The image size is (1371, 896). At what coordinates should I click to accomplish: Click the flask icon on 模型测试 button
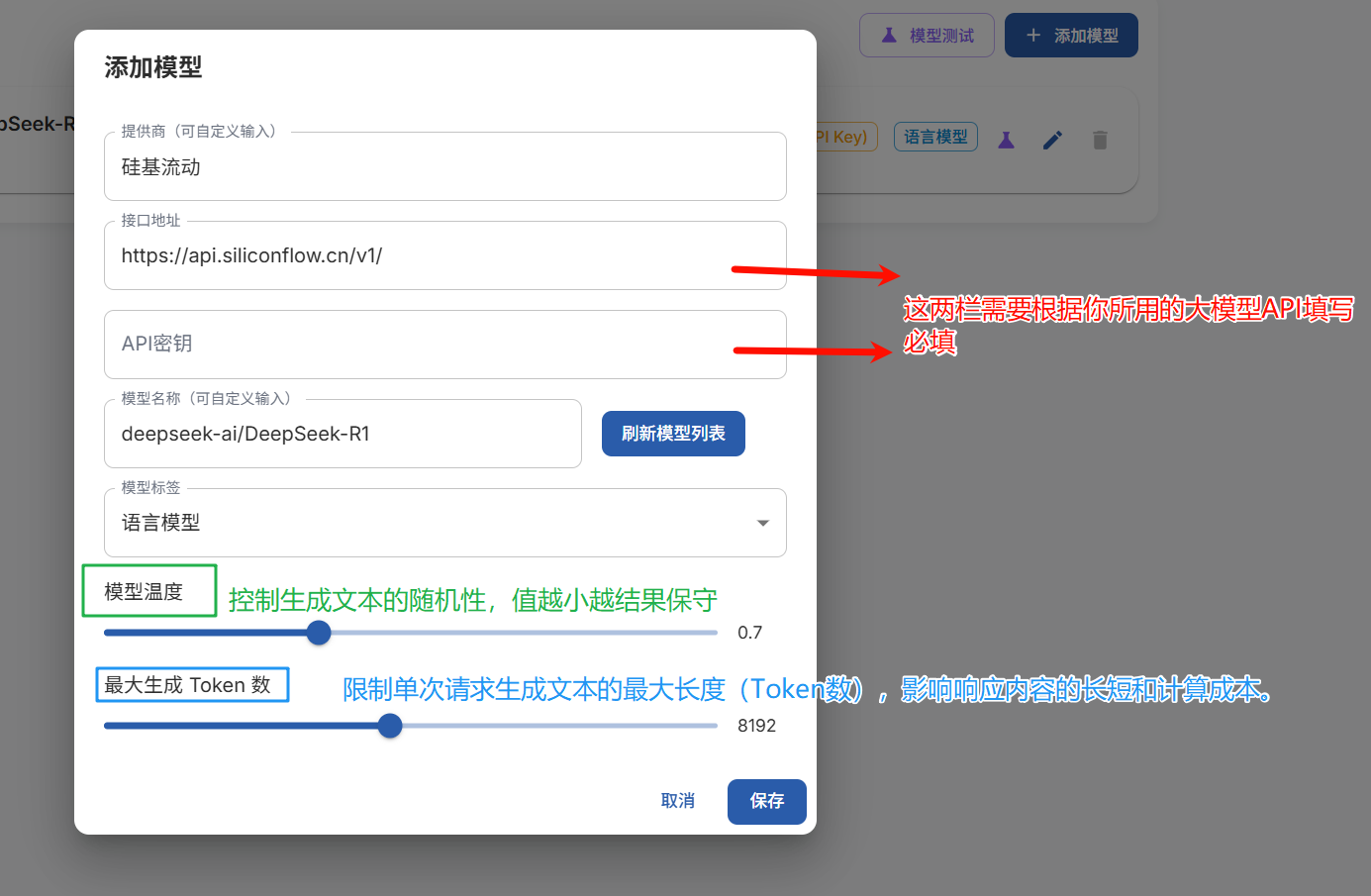(x=889, y=36)
